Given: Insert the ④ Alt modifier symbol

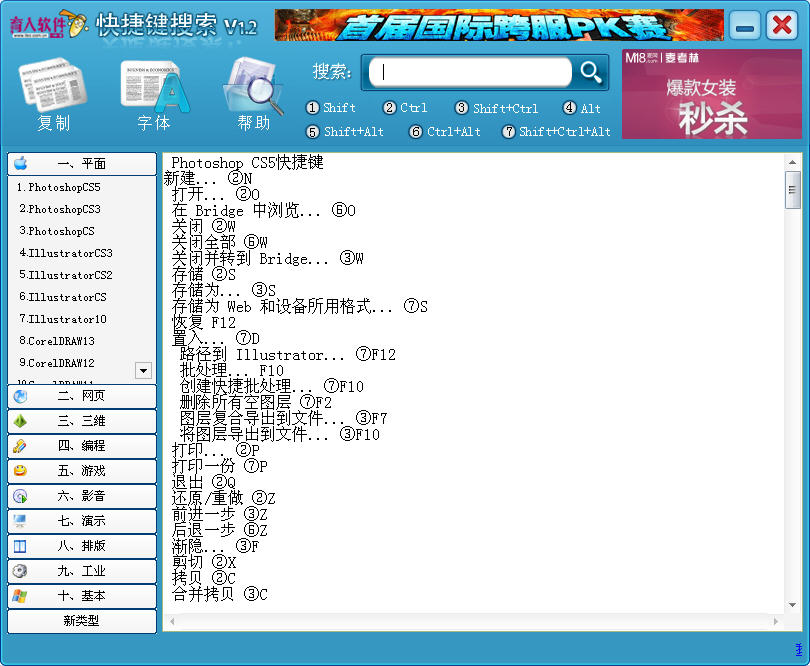Looking at the screenshot, I should coord(582,108).
